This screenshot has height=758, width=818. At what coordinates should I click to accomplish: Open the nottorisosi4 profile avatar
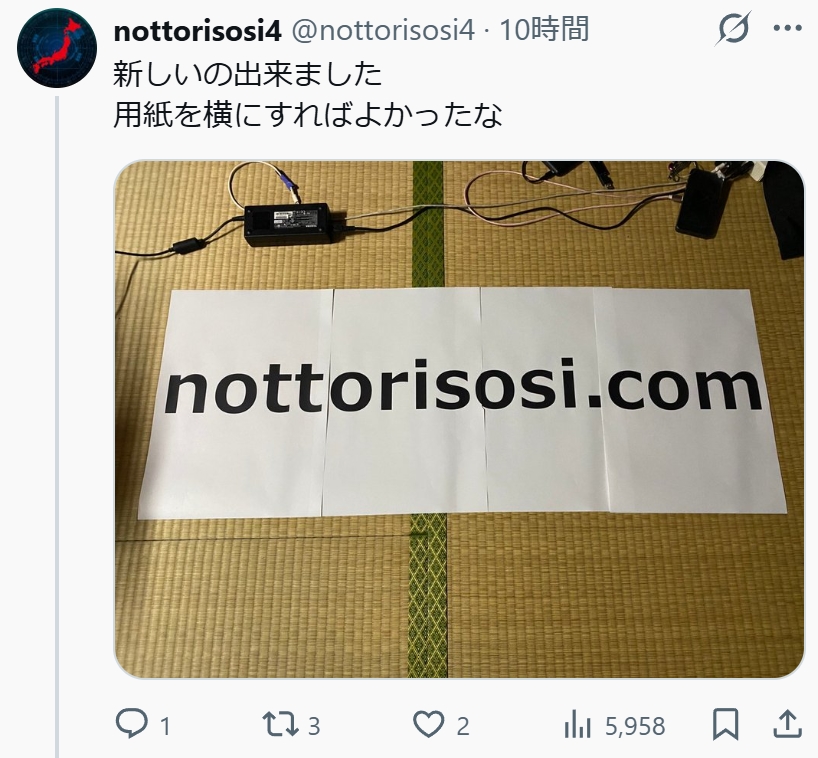57,47
